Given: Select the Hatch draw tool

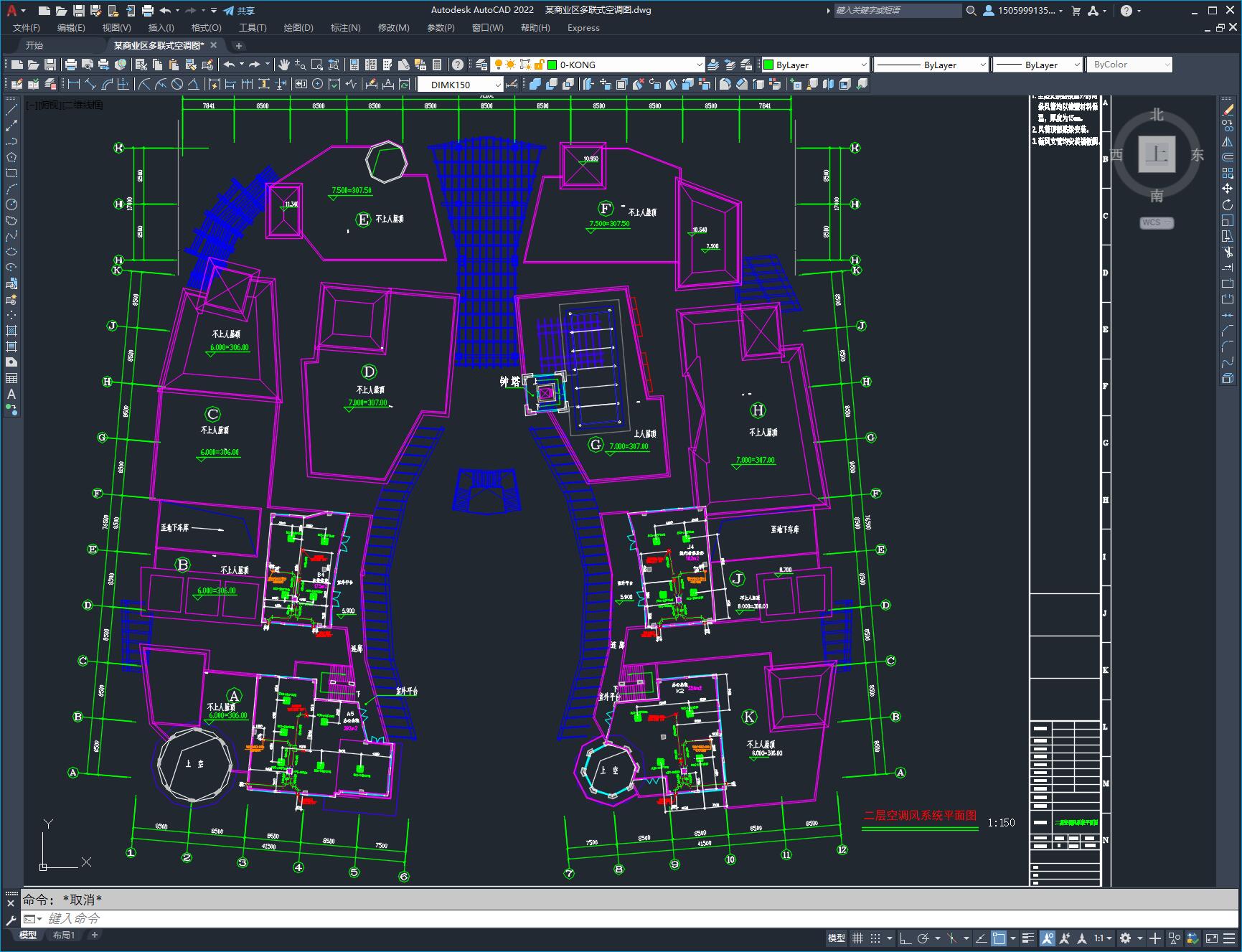Looking at the screenshot, I should [x=11, y=331].
